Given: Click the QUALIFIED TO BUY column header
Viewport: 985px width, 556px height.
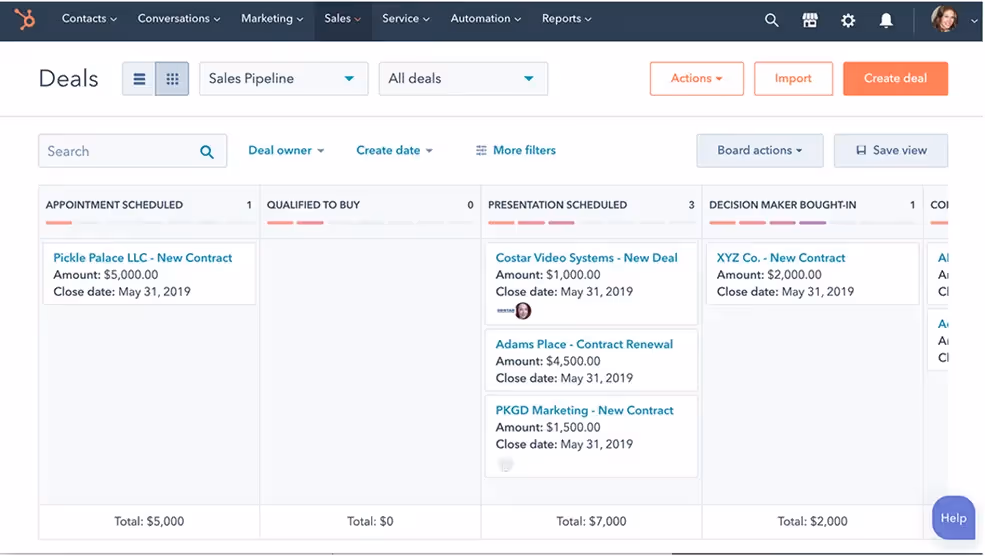Looking at the screenshot, I should (x=313, y=205).
